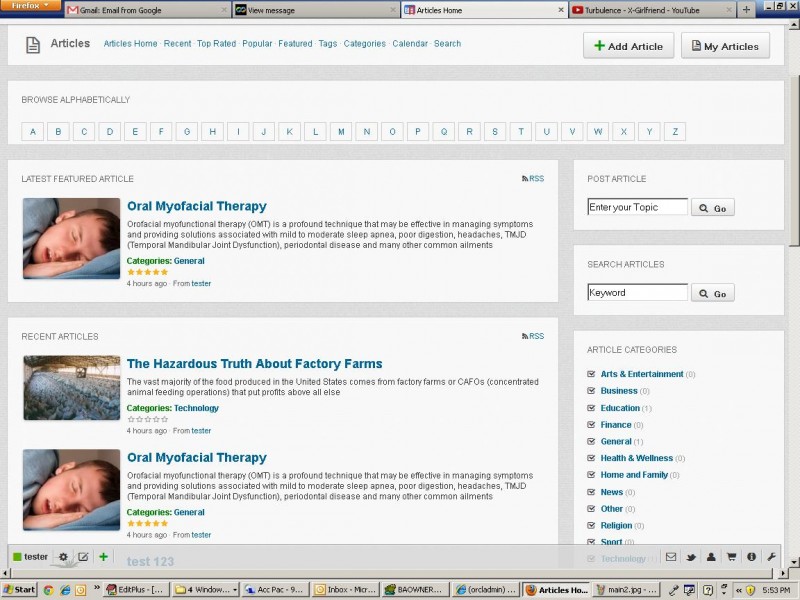Switch to the View message browser tab
Image resolution: width=800 pixels, height=600 pixels.
316,10
